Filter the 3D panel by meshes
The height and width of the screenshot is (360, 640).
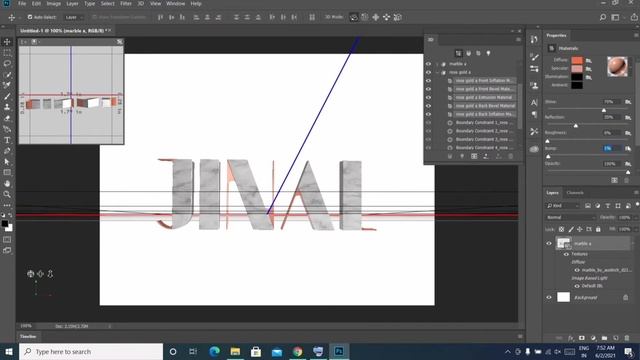point(469,53)
